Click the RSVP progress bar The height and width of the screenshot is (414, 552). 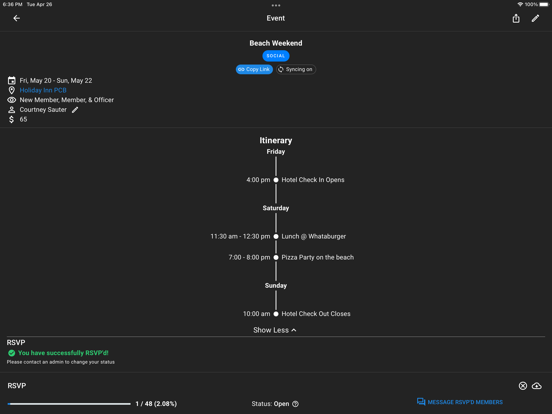coord(69,404)
